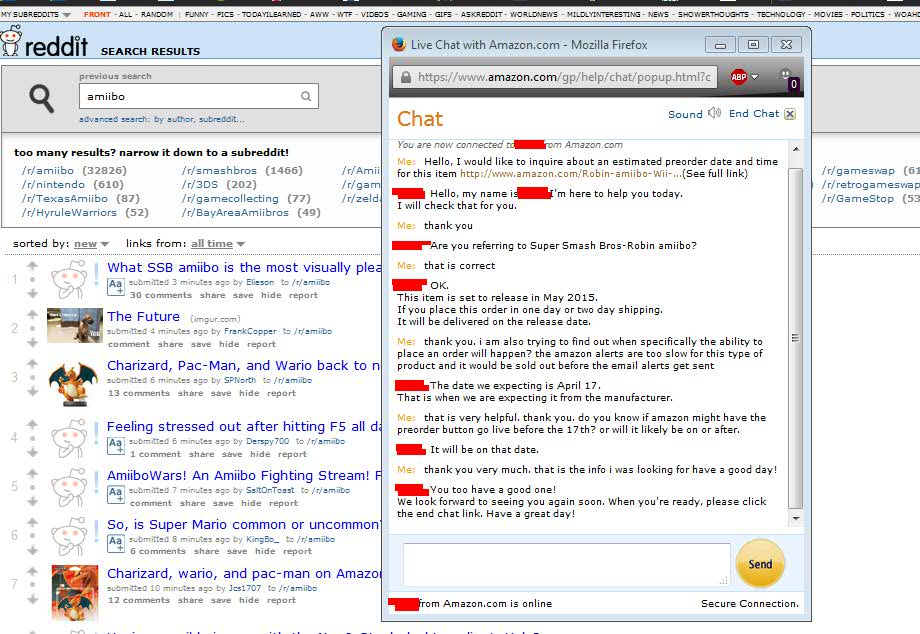The image size is (920, 634).
Task: Downvote 'So, is Super Mario common' post
Action: pos(32,550)
